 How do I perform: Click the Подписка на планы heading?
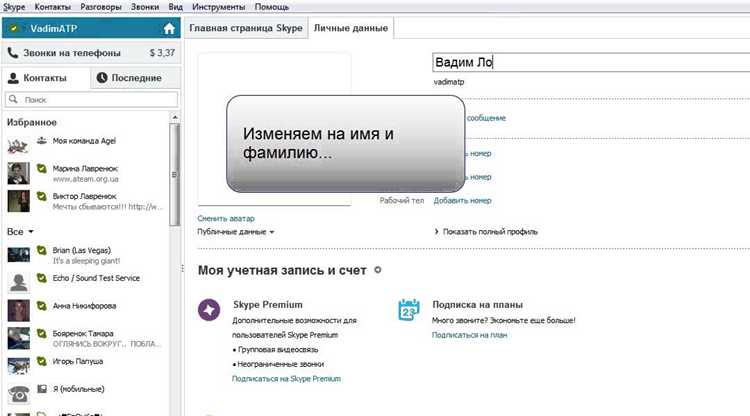click(x=477, y=305)
